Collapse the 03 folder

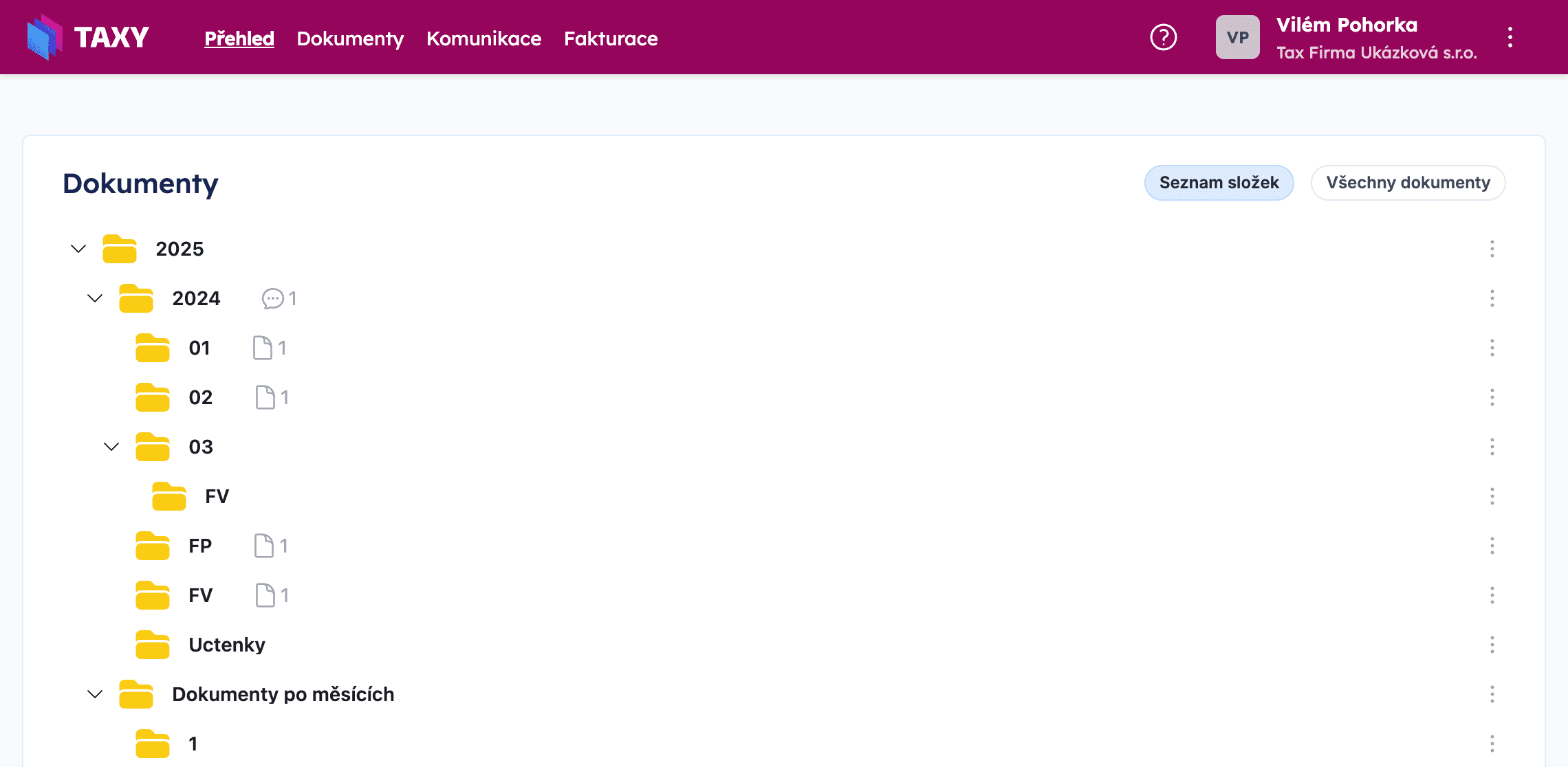click(111, 447)
